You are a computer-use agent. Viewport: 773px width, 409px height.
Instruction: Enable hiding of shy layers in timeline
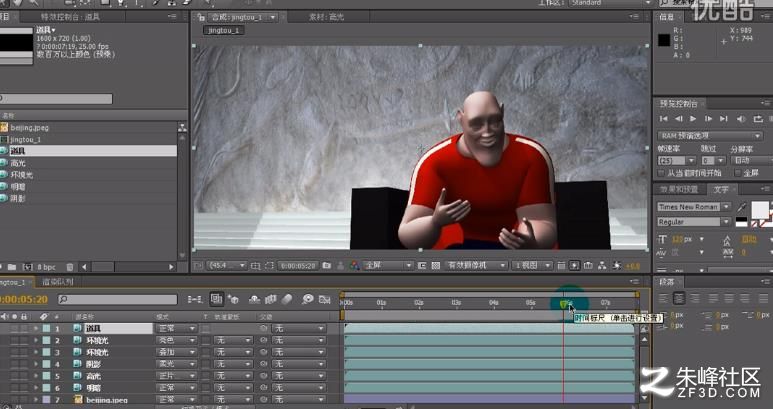click(x=254, y=299)
